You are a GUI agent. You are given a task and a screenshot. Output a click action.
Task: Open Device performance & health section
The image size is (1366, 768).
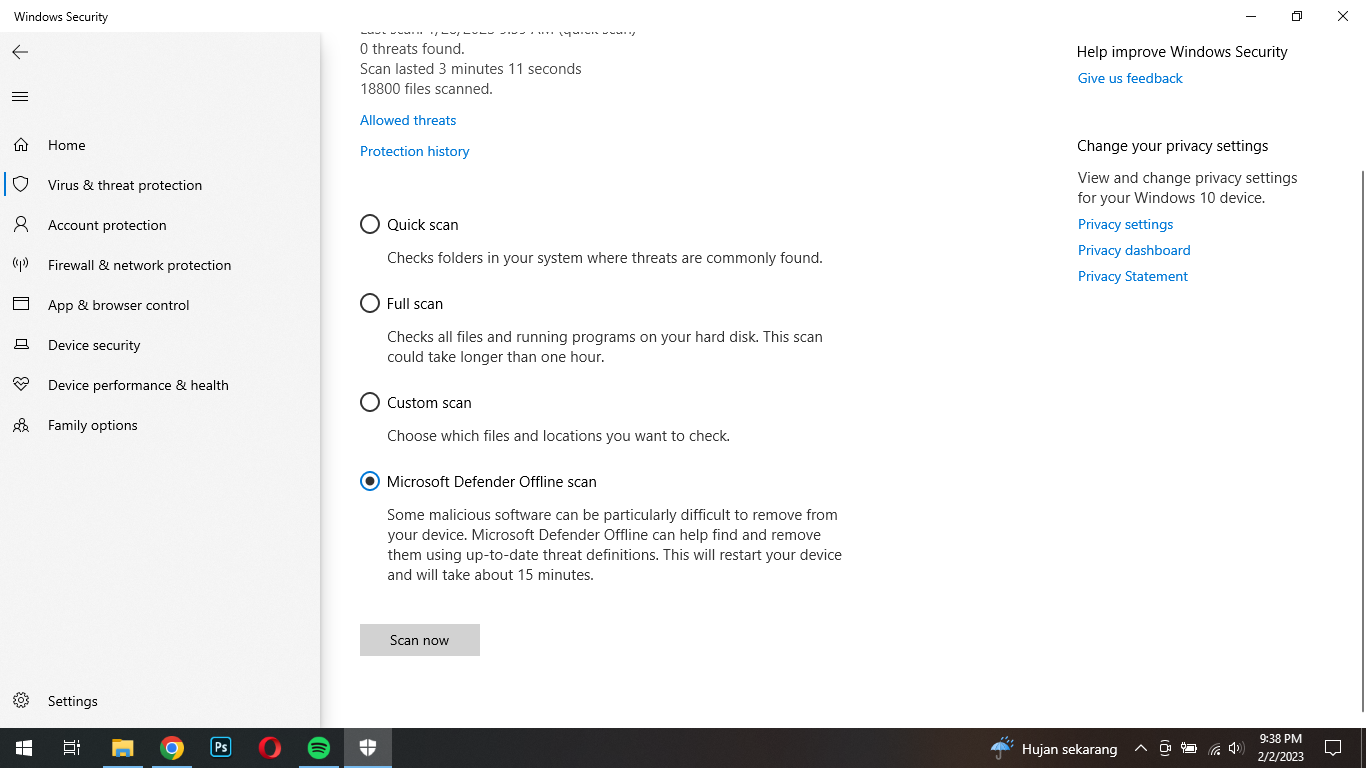138,385
